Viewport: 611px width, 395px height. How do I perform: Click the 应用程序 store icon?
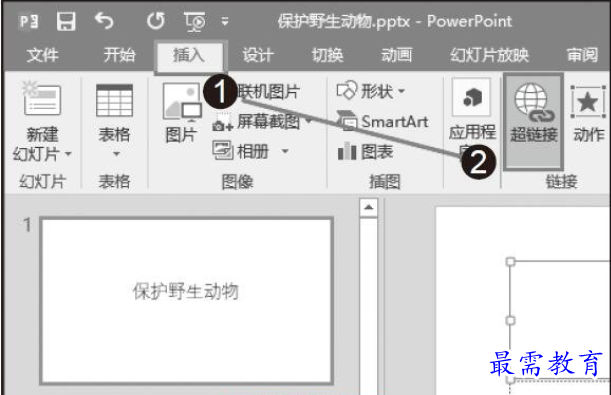(x=471, y=97)
